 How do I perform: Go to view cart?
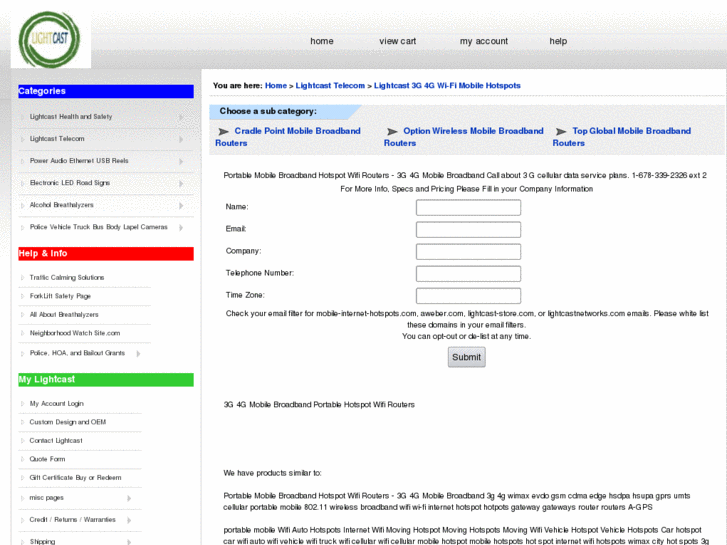[x=397, y=41]
